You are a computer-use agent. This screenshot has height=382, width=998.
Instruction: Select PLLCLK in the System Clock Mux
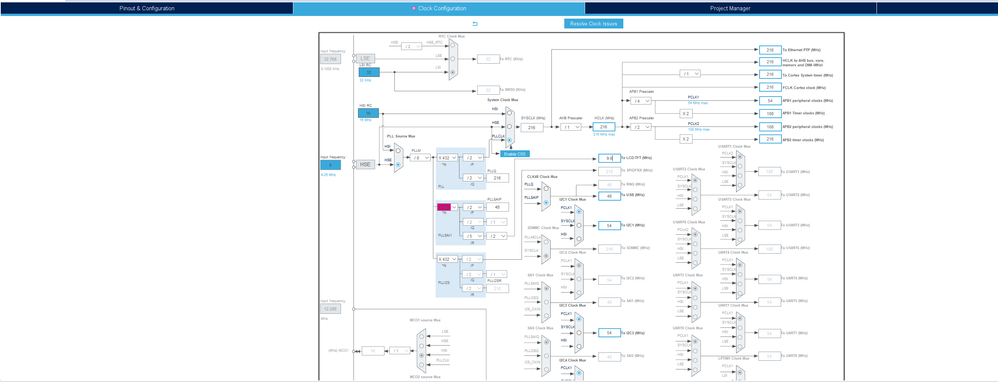pos(509,140)
